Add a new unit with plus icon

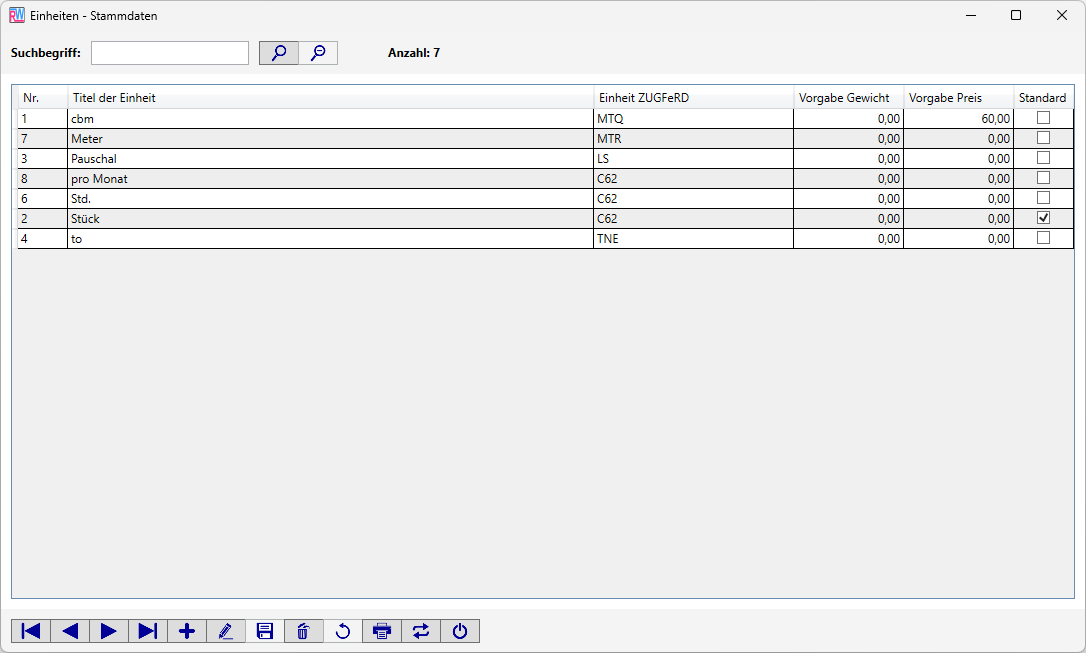point(187,631)
